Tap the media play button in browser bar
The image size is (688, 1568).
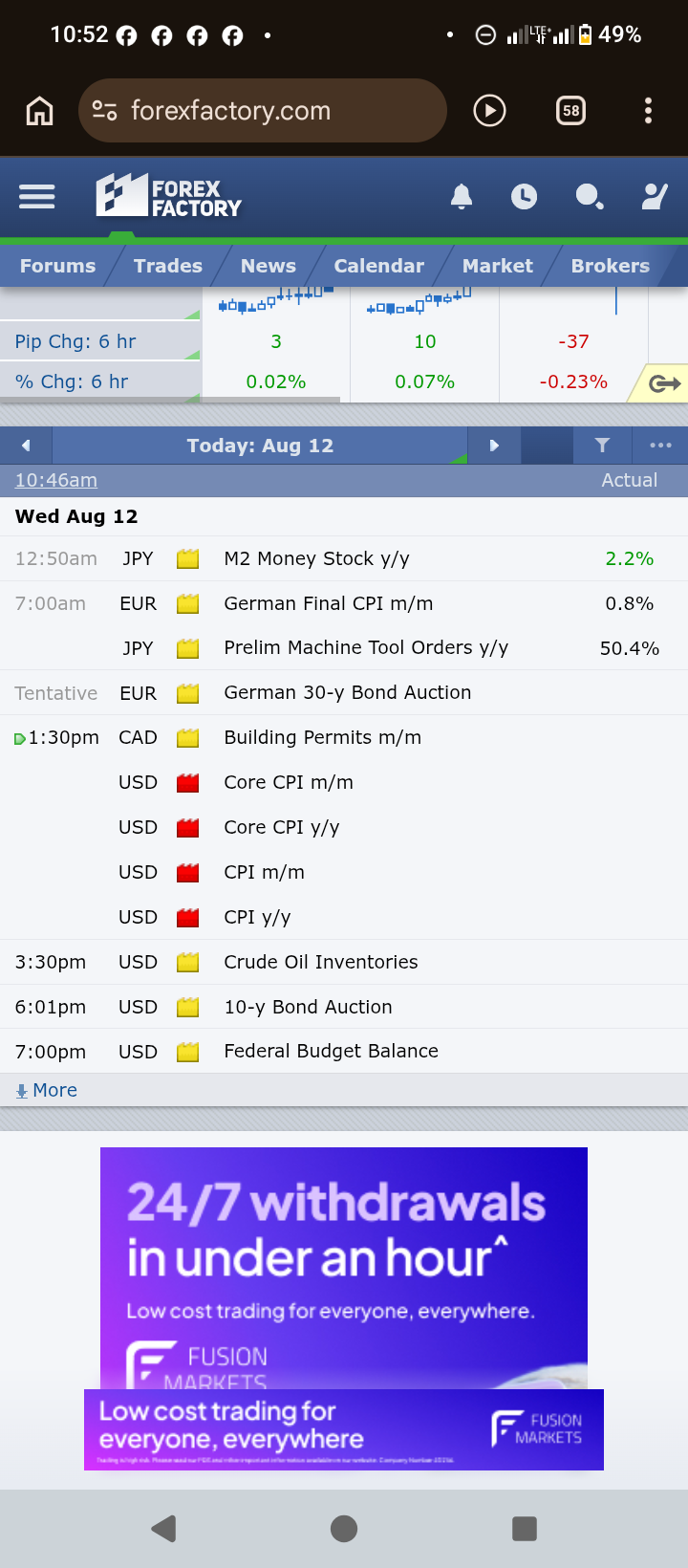(489, 111)
